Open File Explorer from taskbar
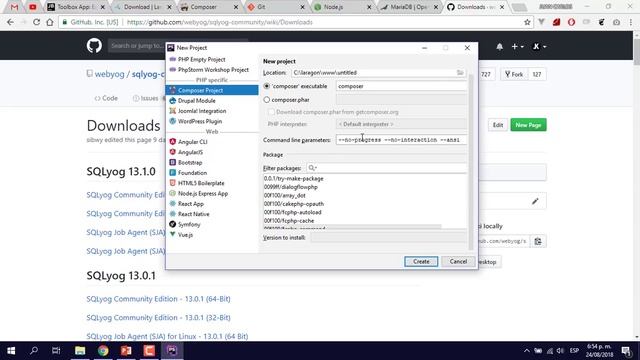This screenshot has height=360, width=640. [80, 351]
